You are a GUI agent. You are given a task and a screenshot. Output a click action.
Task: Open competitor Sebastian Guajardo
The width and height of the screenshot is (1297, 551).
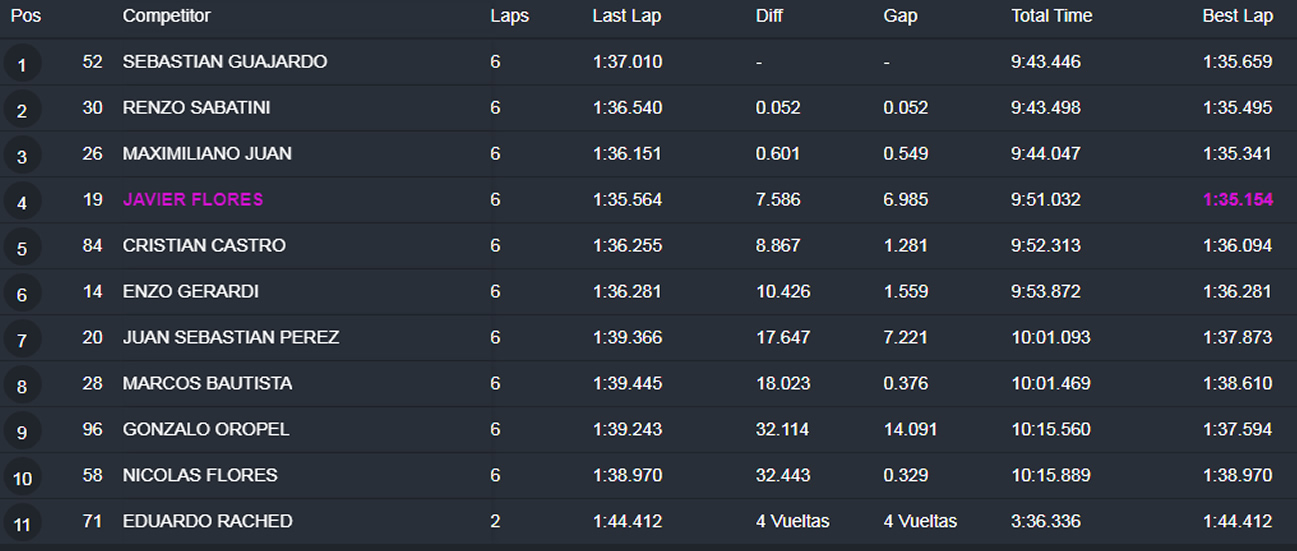[225, 62]
